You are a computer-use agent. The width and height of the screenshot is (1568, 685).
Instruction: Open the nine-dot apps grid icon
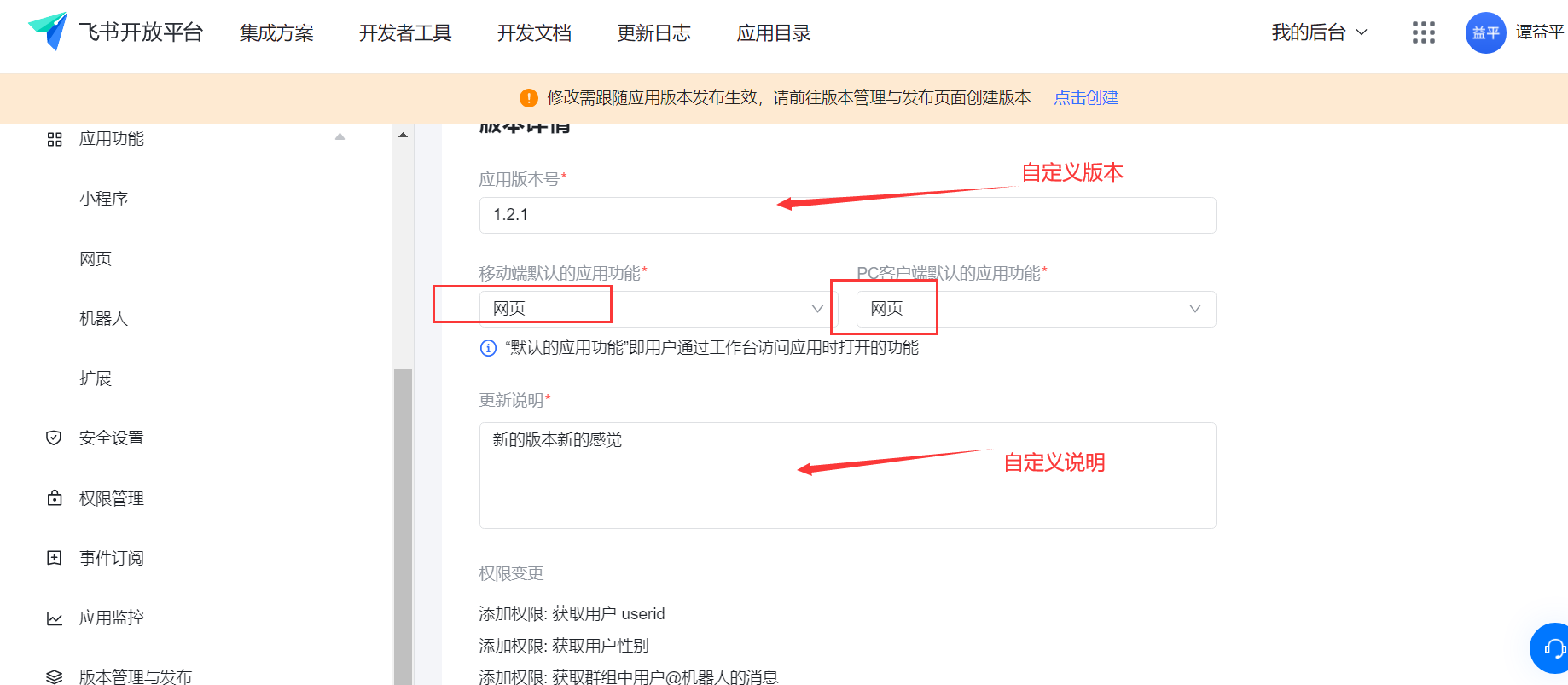click(1423, 32)
